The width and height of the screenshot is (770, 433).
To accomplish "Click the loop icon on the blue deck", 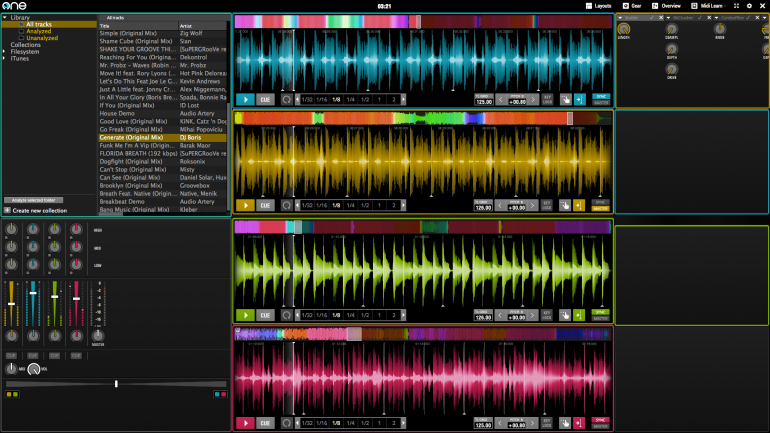I will [x=289, y=99].
